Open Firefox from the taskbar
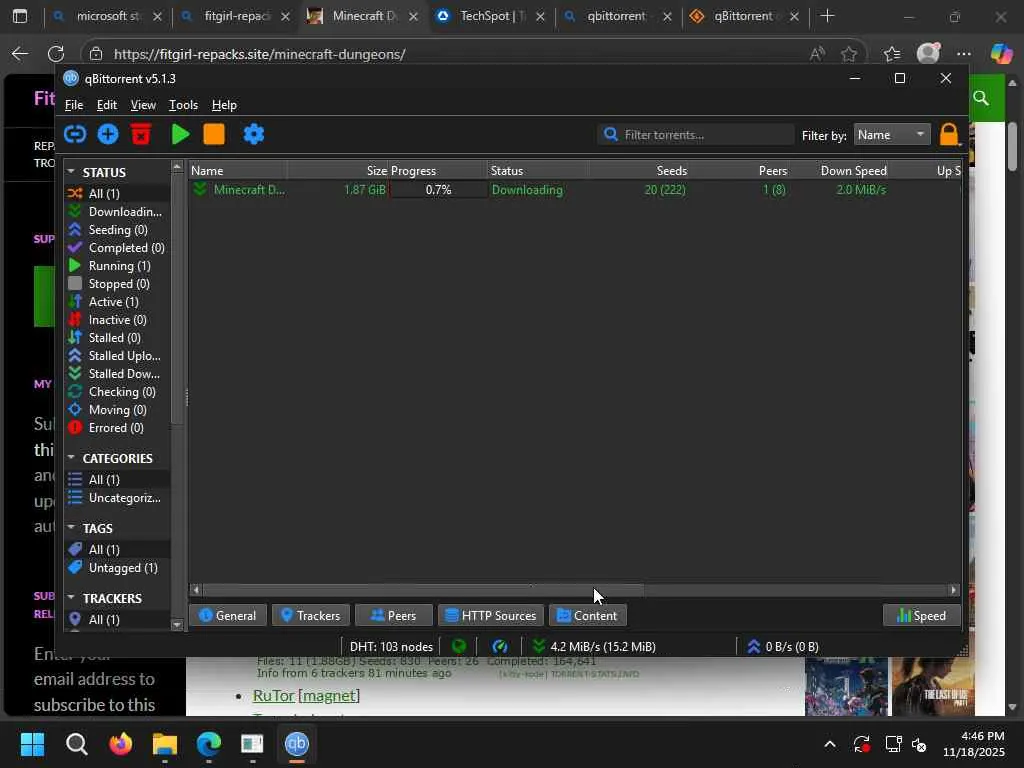This screenshot has height=768, width=1024. click(x=120, y=744)
